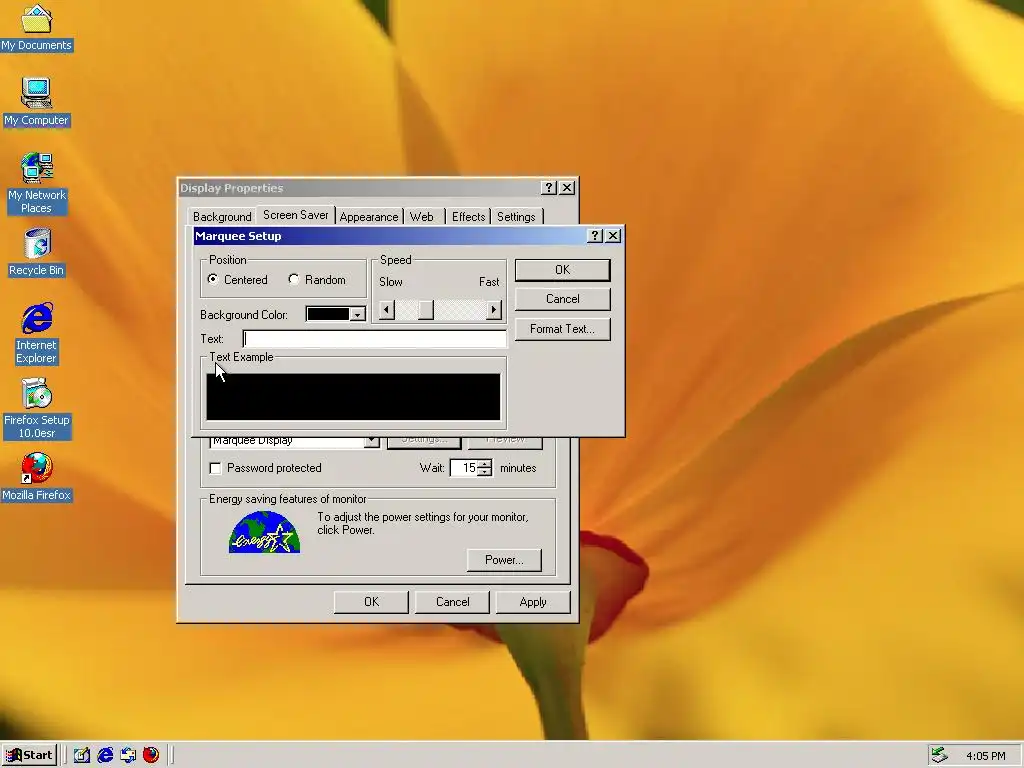
Task: Select the Centered position option
Action: (238, 280)
